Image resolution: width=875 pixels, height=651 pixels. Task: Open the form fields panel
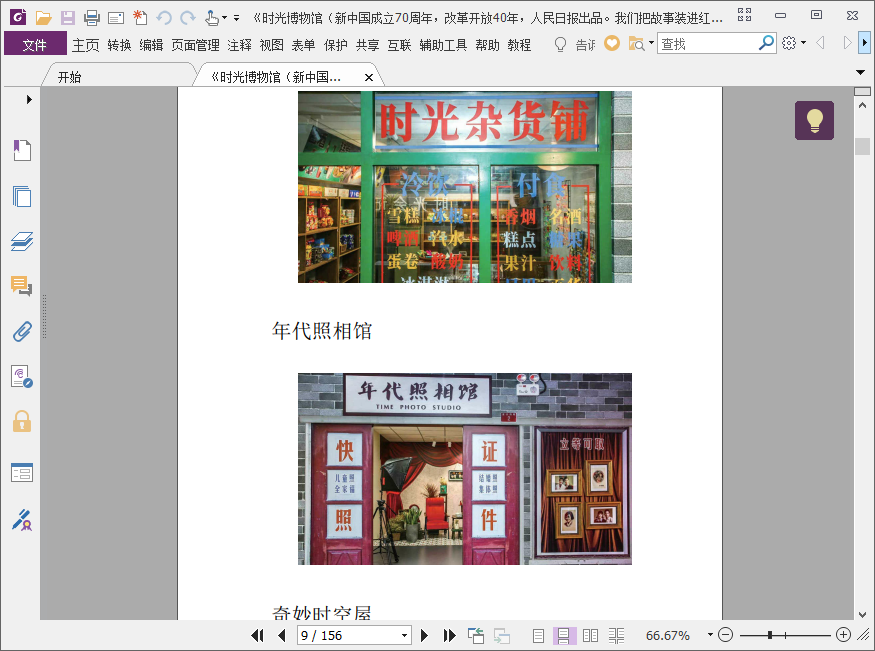tap(22, 472)
